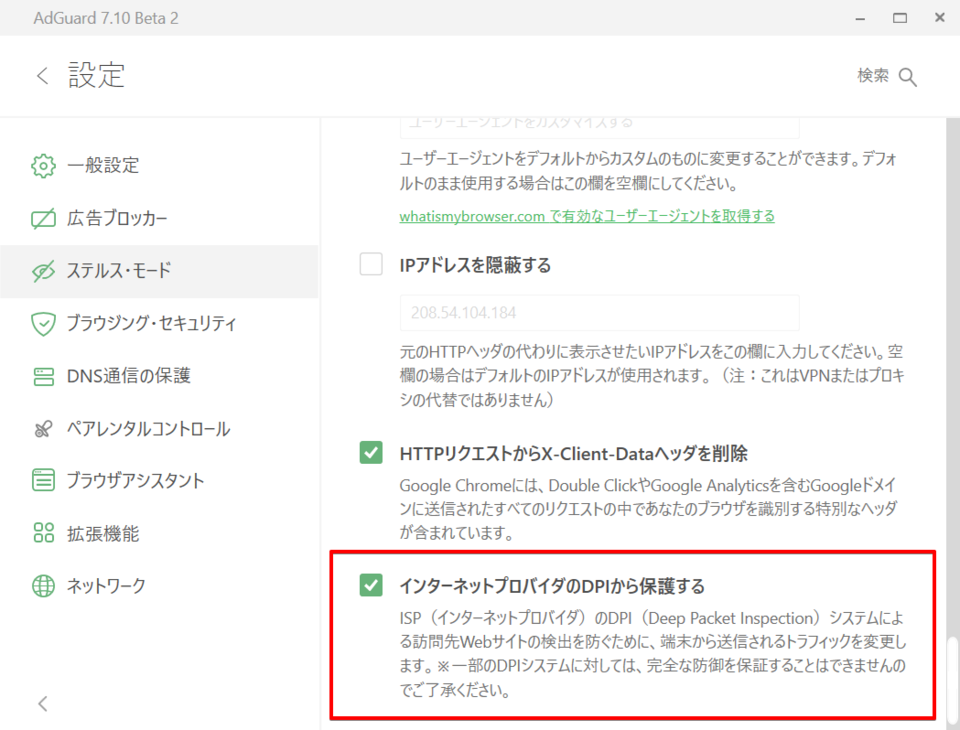Image resolution: width=960 pixels, height=730 pixels.
Task: Click the ブラウザアシスタント window icon
Action: click(x=43, y=480)
